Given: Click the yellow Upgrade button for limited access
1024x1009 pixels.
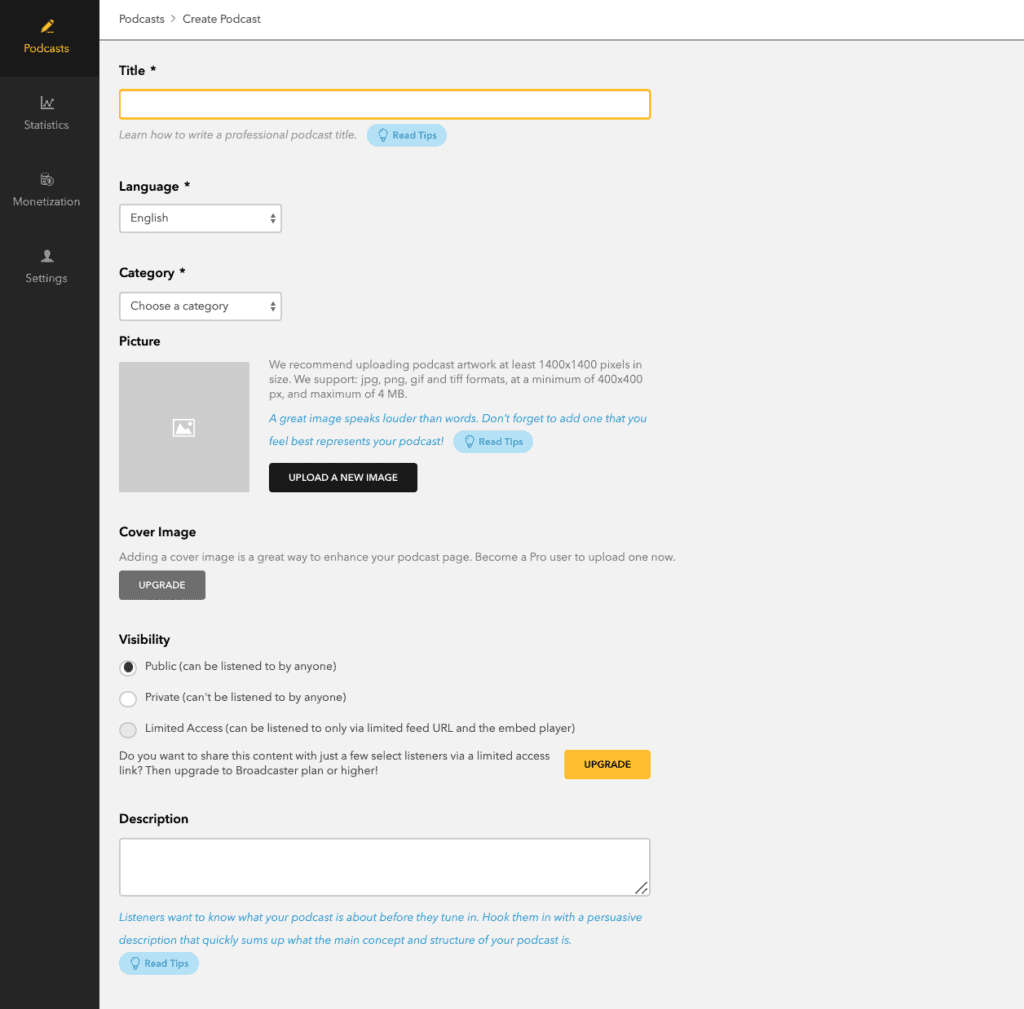Looking at the screenshot, I should click(x=607, y=764).
